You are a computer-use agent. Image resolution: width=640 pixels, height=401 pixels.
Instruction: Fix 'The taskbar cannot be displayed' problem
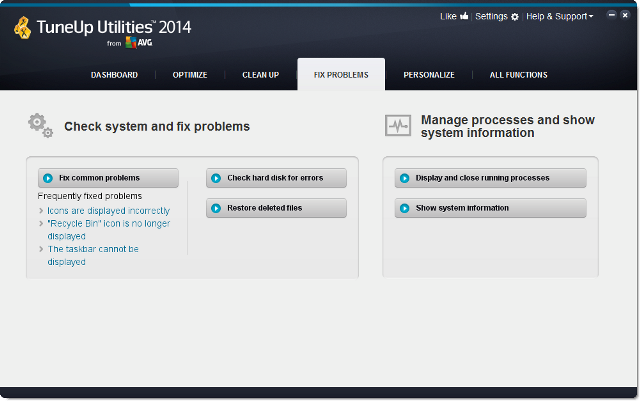[x=93, y=255]
